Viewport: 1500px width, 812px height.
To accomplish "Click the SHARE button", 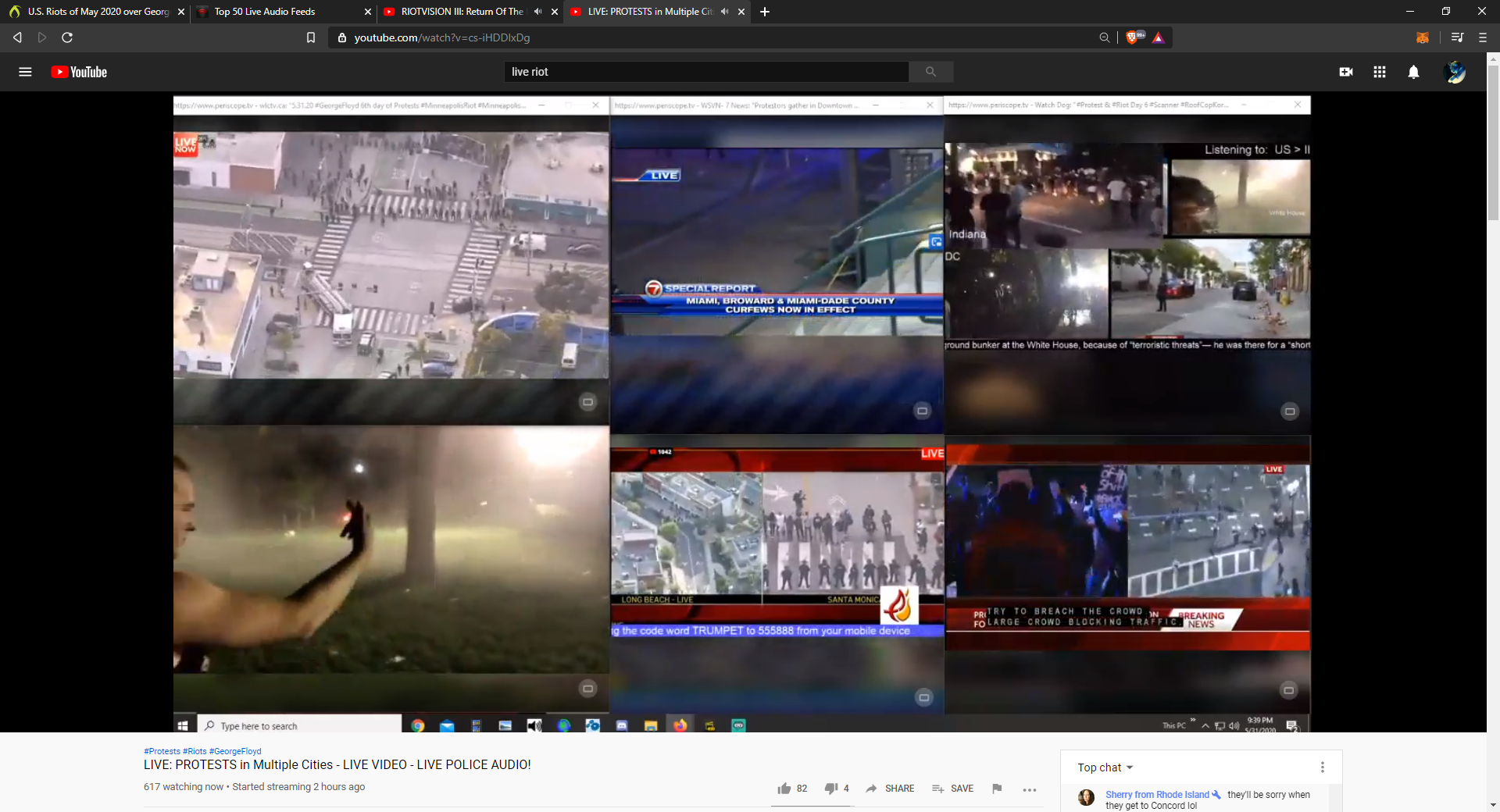I will pyautogui.click(x=890, y=789).
